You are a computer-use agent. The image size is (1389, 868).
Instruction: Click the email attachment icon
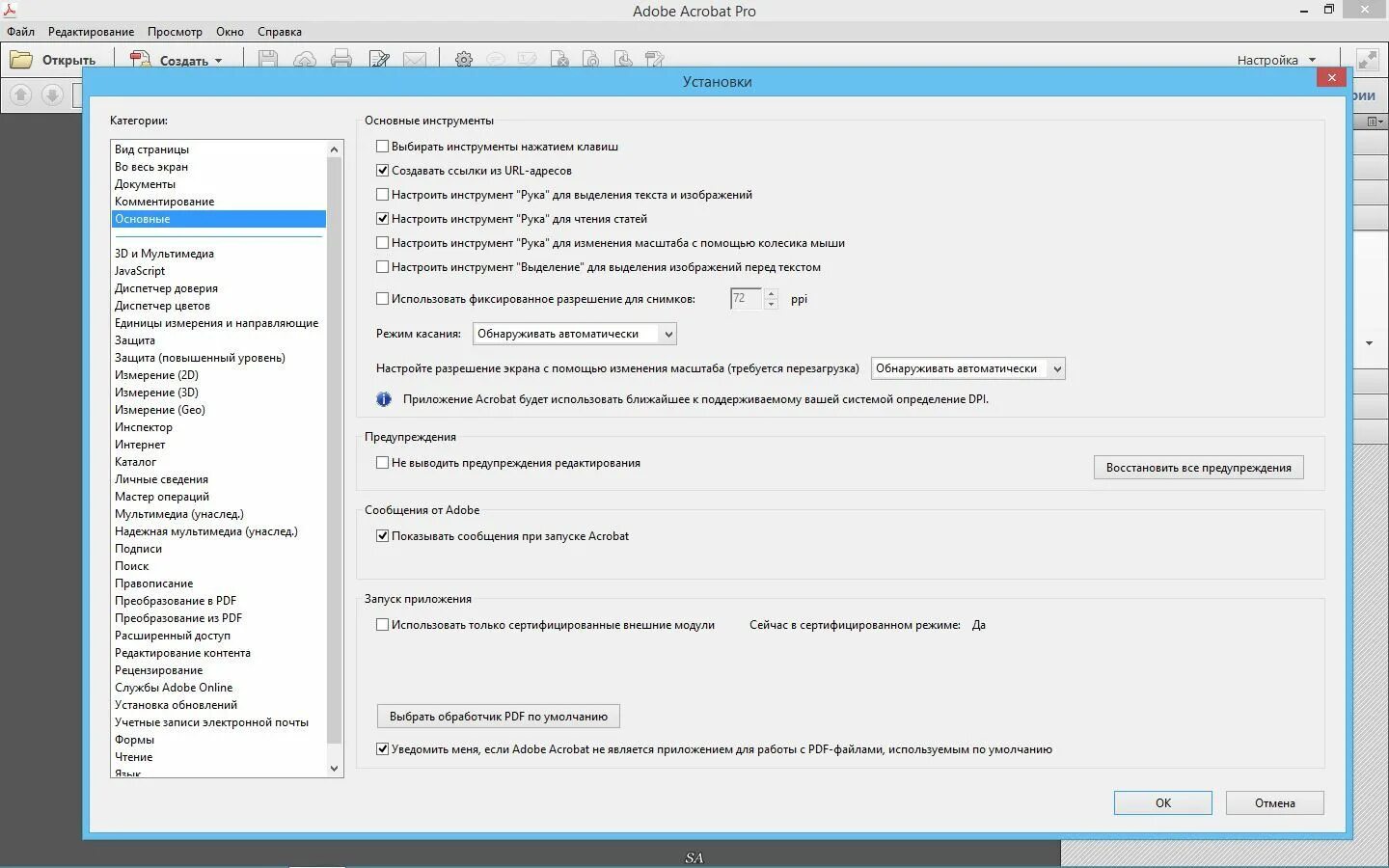(x=416, y=59)
